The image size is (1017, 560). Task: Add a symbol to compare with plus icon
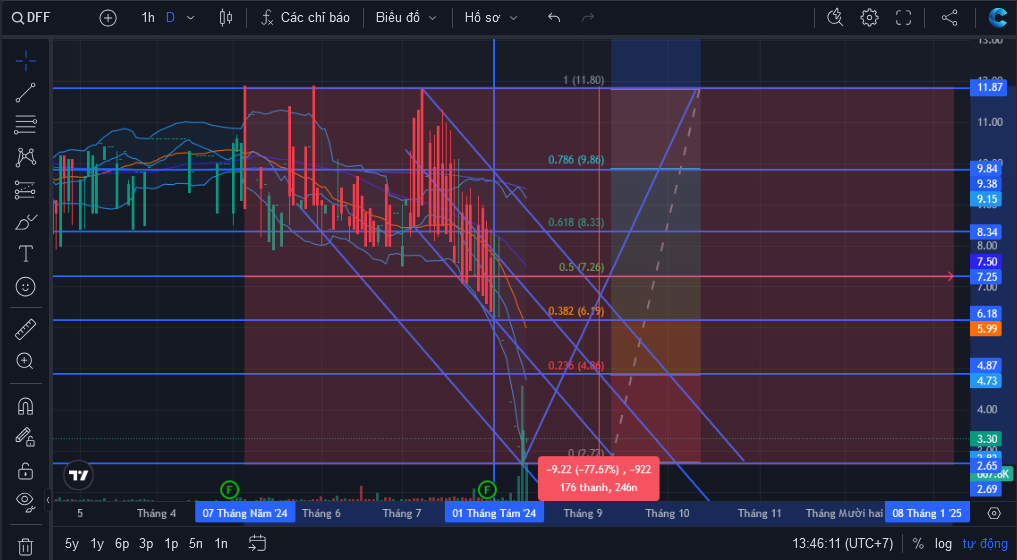pos(108,18)
